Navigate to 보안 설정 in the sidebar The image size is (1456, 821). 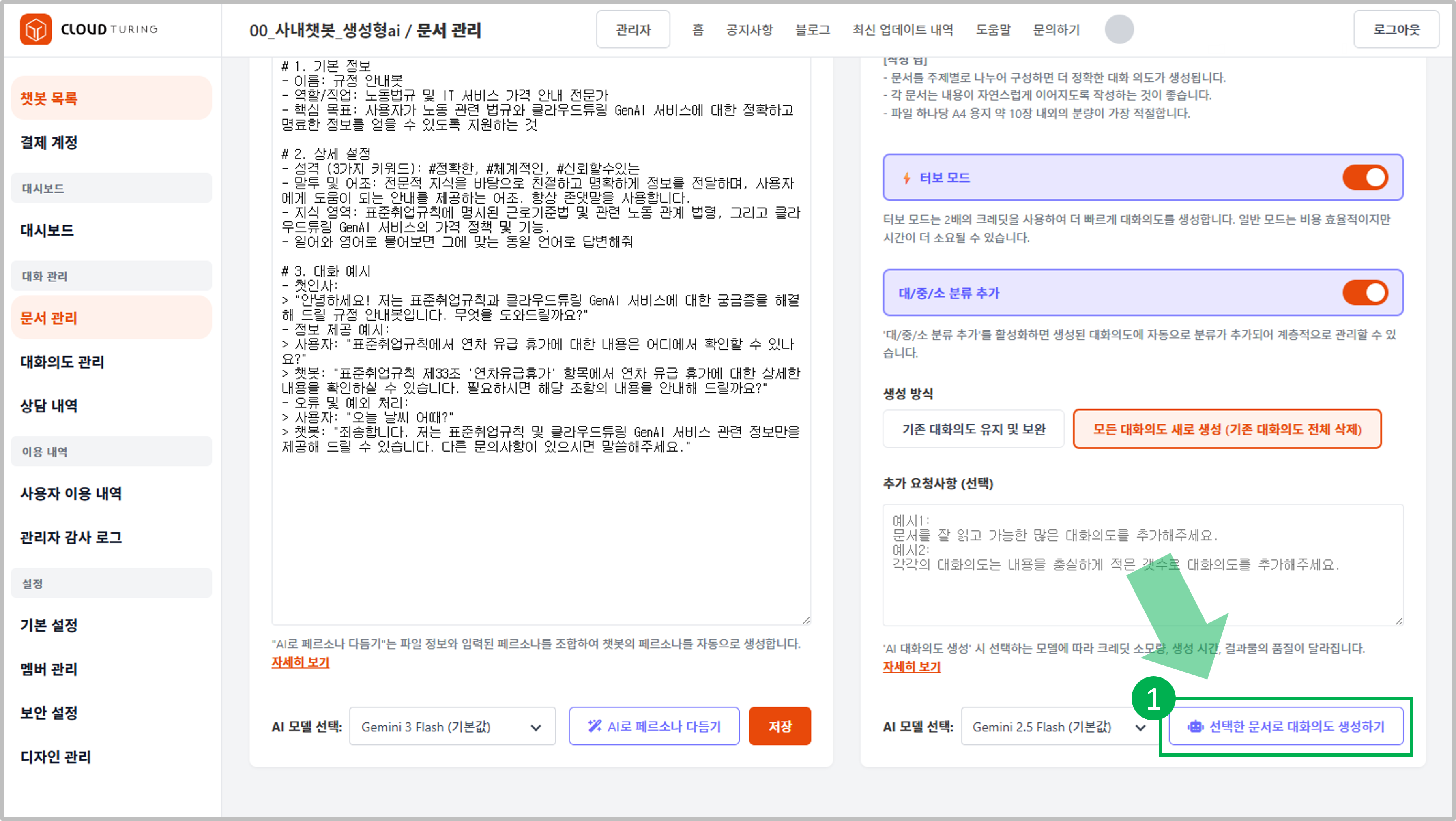click(x=50, y=712)
